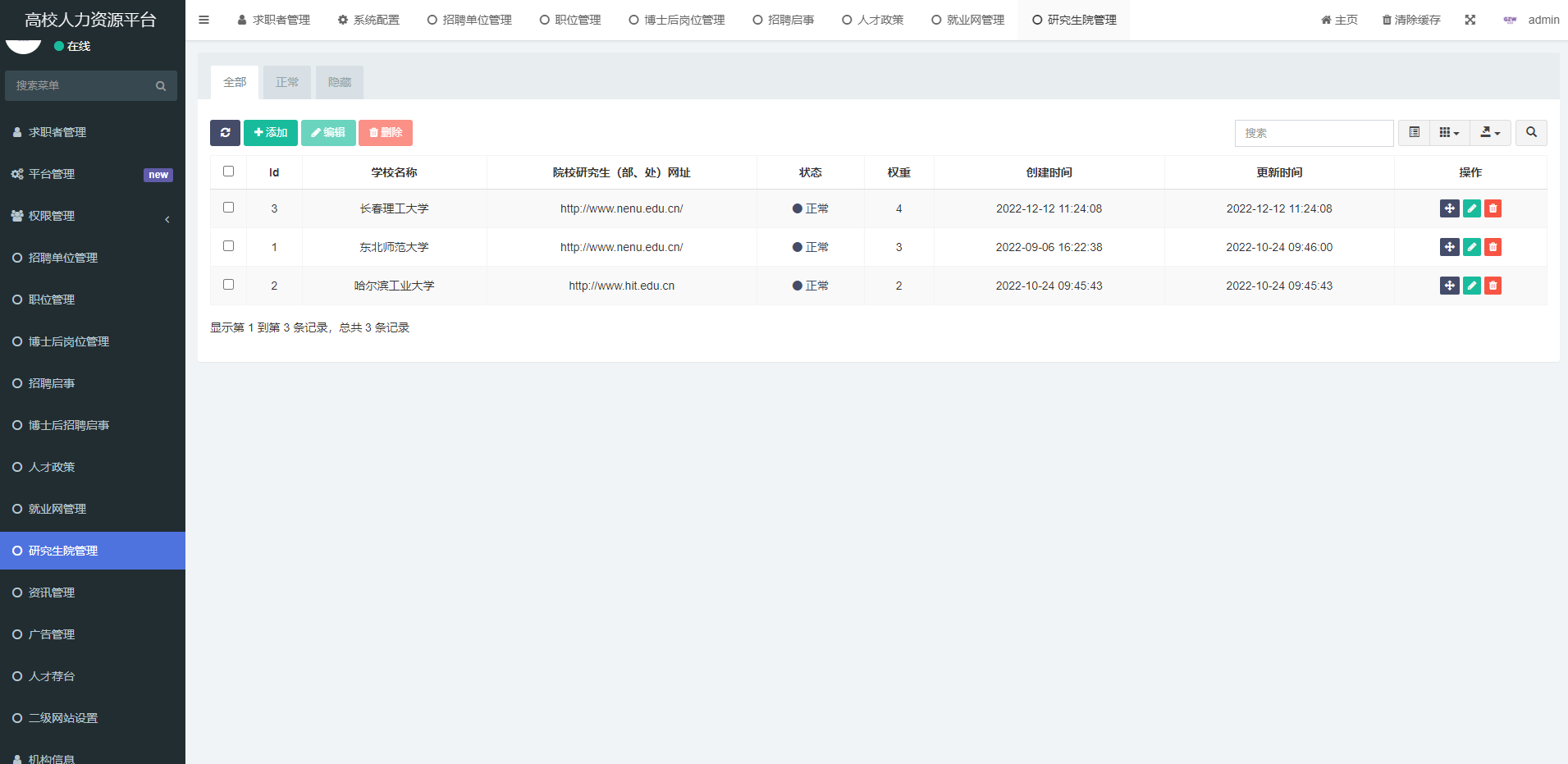Focus the 搜索 input above the table
The height and width of the screenshot is (764, 1568).
(1313, 133)
